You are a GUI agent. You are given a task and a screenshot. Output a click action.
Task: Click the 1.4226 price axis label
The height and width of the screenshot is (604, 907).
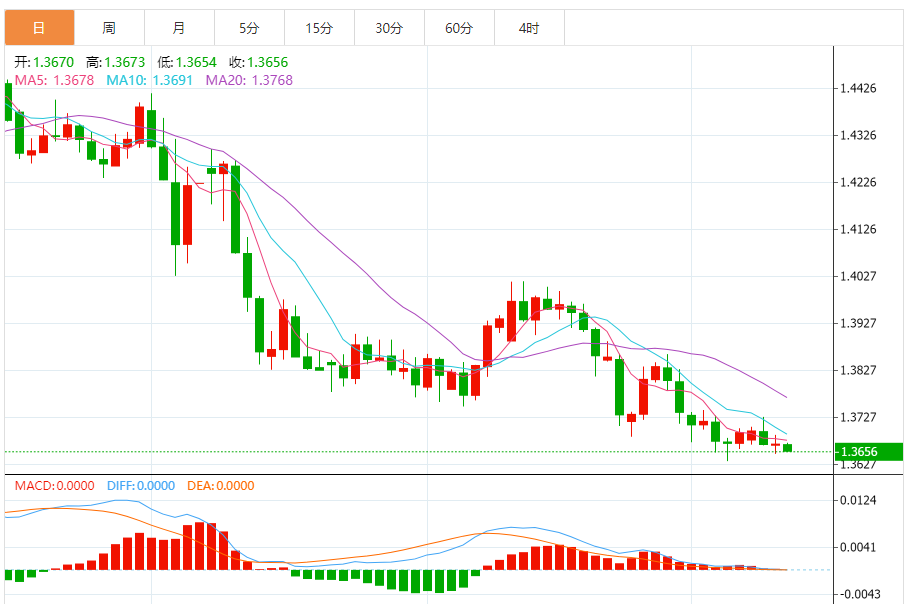tap(858, 182)
